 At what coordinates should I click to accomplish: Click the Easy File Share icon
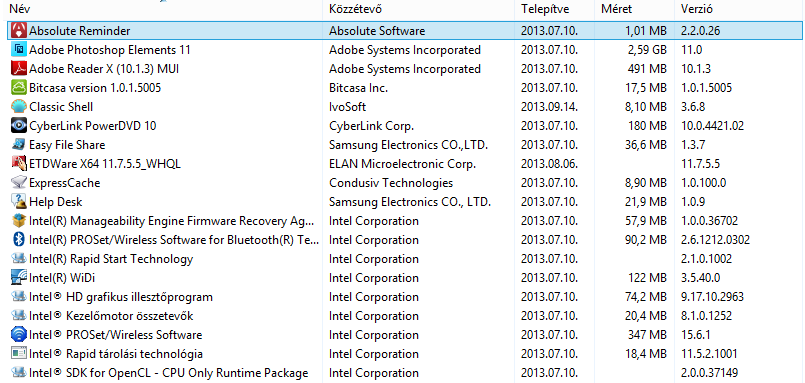[19, 145]
